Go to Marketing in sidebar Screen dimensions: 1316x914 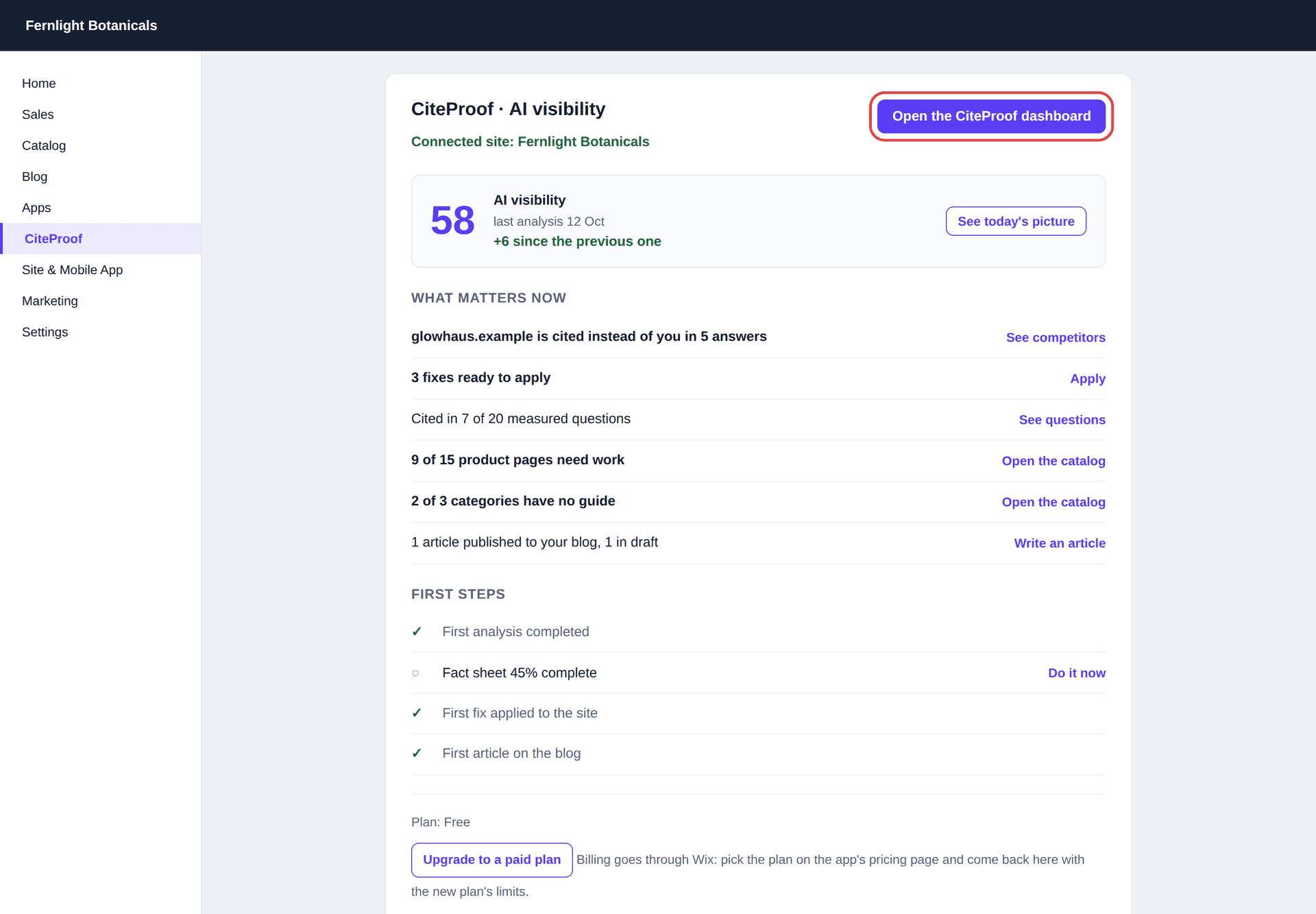click(101, 301)
